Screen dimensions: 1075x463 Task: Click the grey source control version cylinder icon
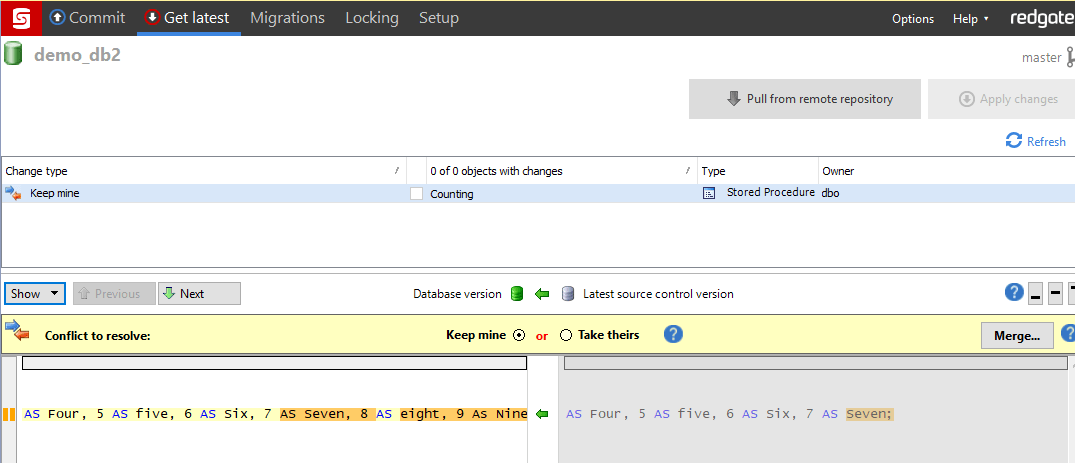coord(567,294)
